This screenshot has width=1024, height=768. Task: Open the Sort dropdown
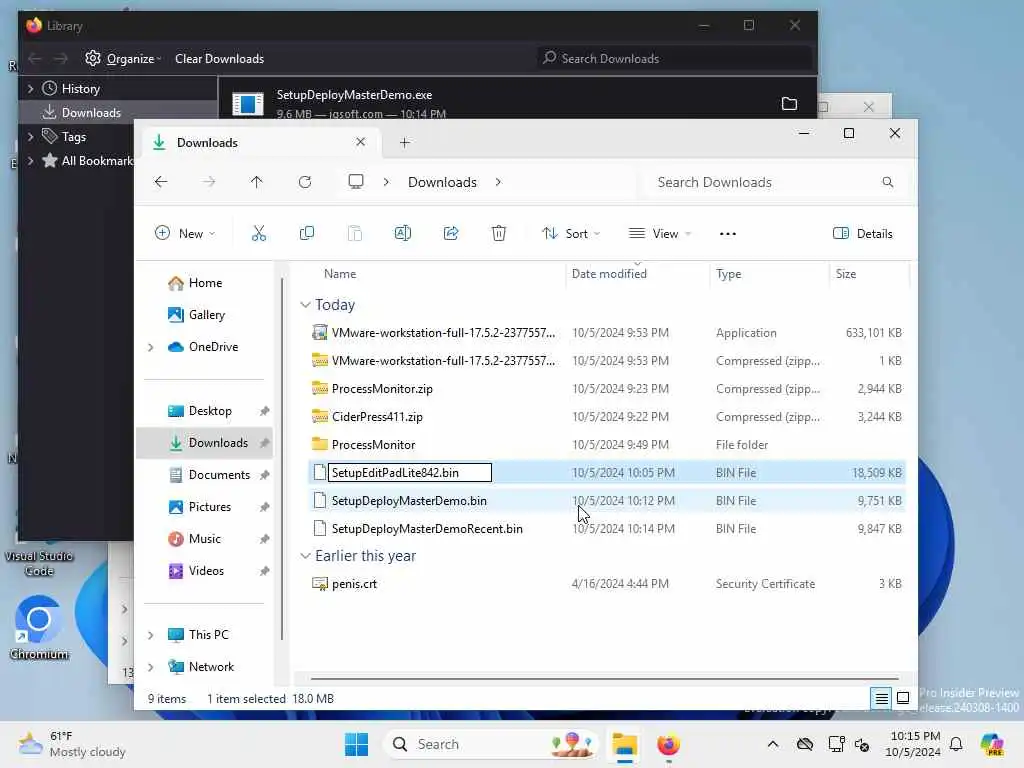click(571, 233)
